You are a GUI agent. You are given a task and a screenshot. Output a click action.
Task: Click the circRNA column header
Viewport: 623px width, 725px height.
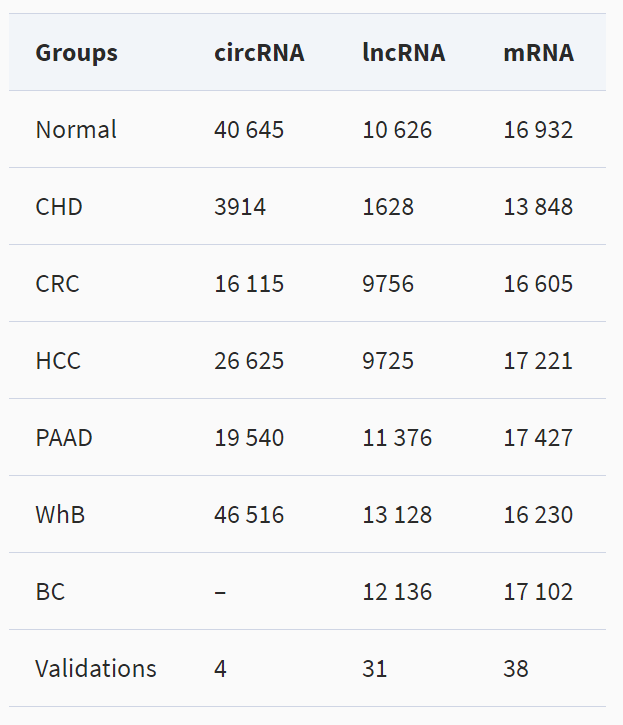point(259,53)
